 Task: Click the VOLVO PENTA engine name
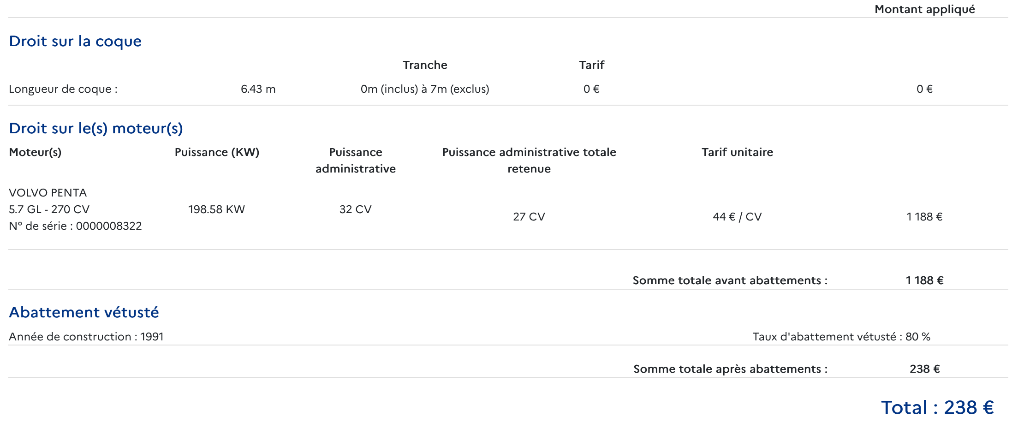[48, 192]
